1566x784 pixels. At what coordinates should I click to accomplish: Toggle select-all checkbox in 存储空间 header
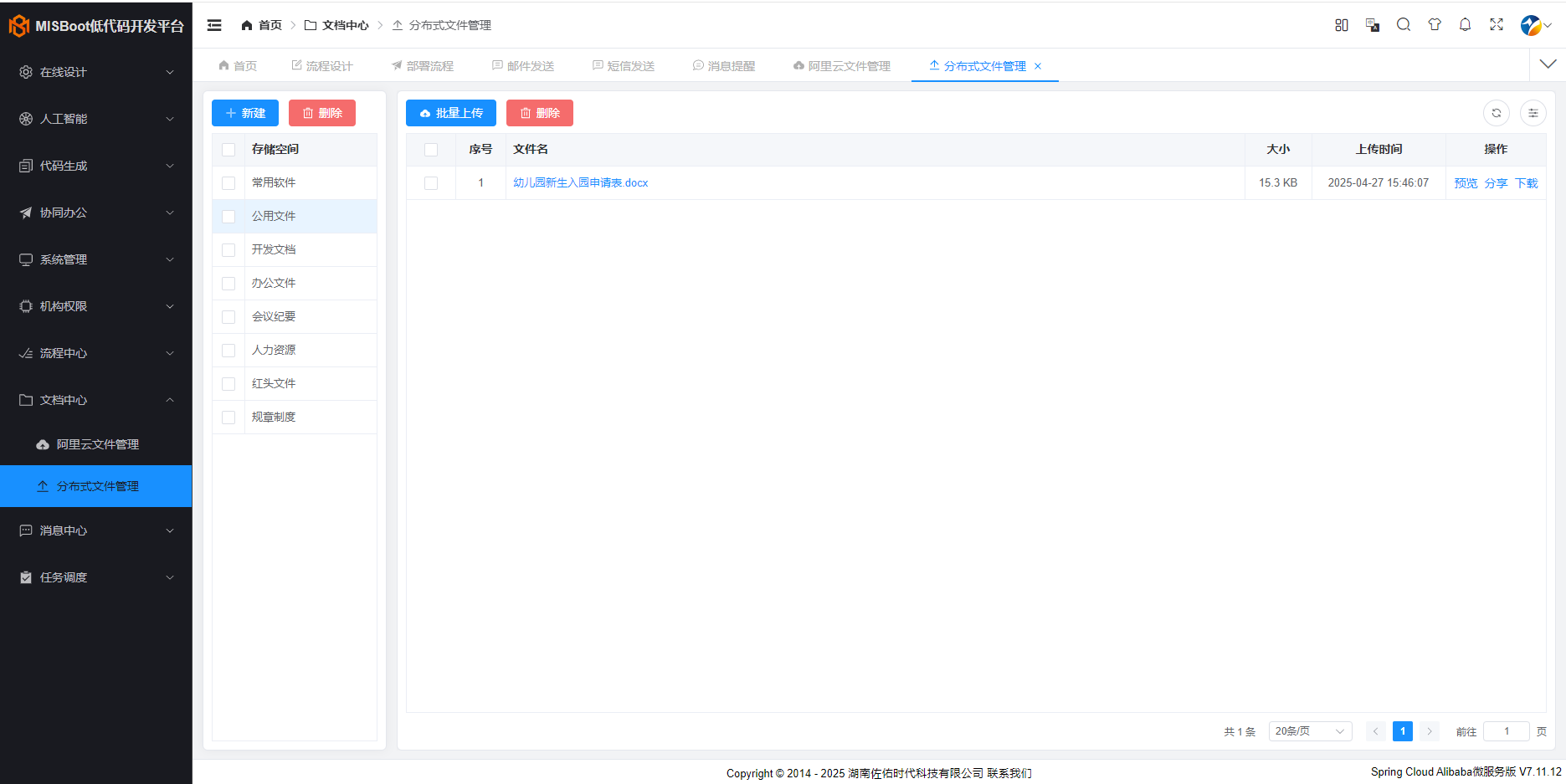point(228,150)
